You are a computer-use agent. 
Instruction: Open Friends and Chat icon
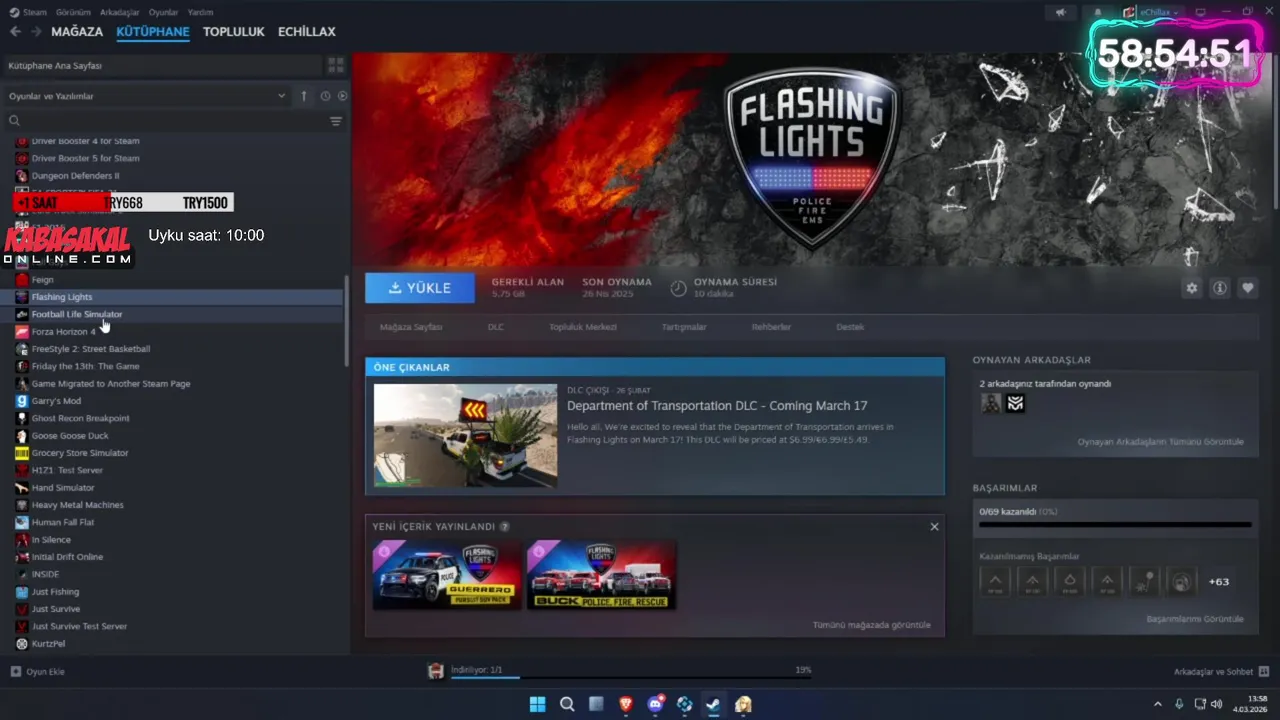[1264, 671]
